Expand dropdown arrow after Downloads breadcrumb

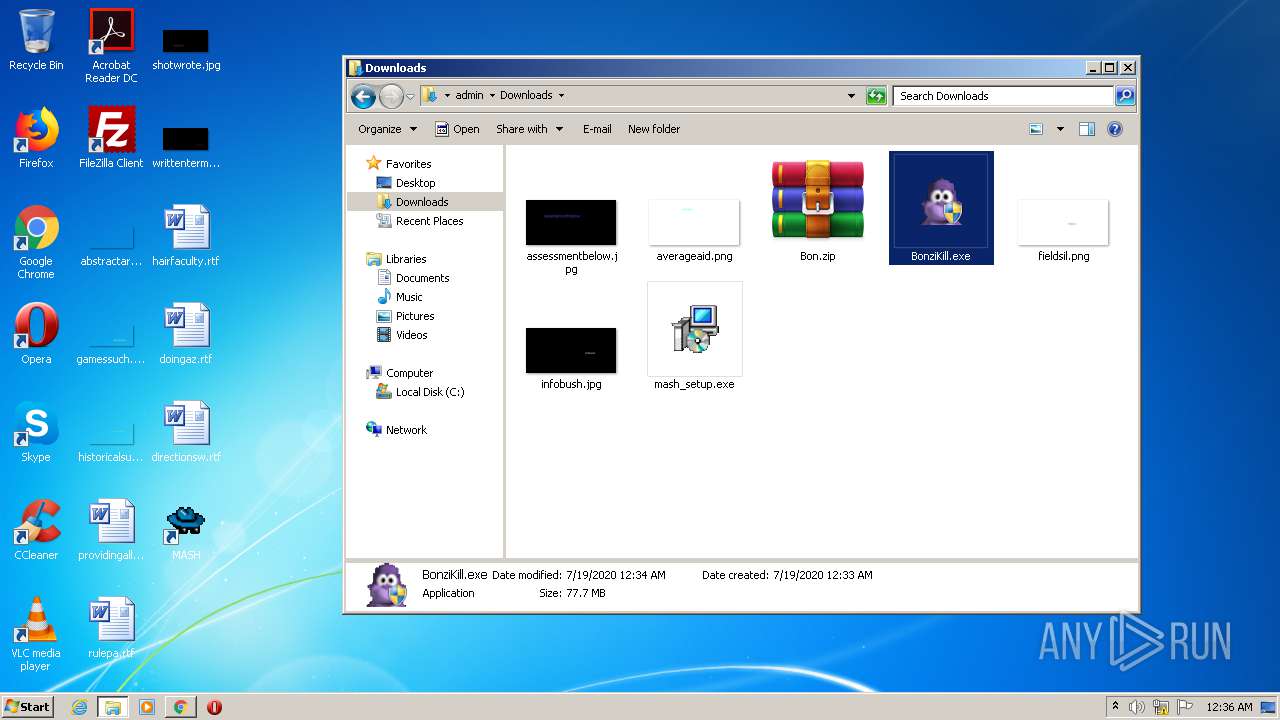(x=561, y=96)
